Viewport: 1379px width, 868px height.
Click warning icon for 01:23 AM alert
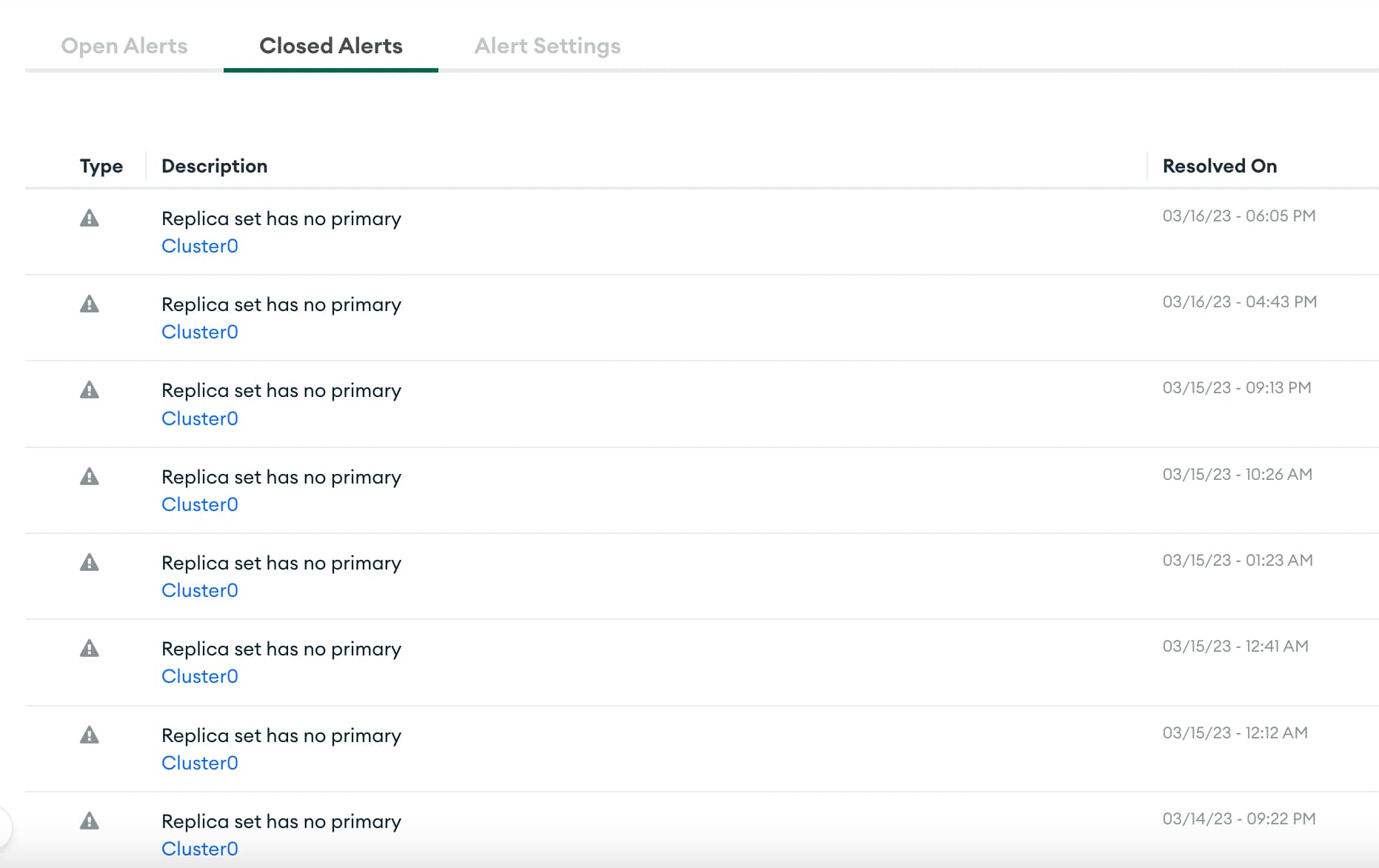90,563
